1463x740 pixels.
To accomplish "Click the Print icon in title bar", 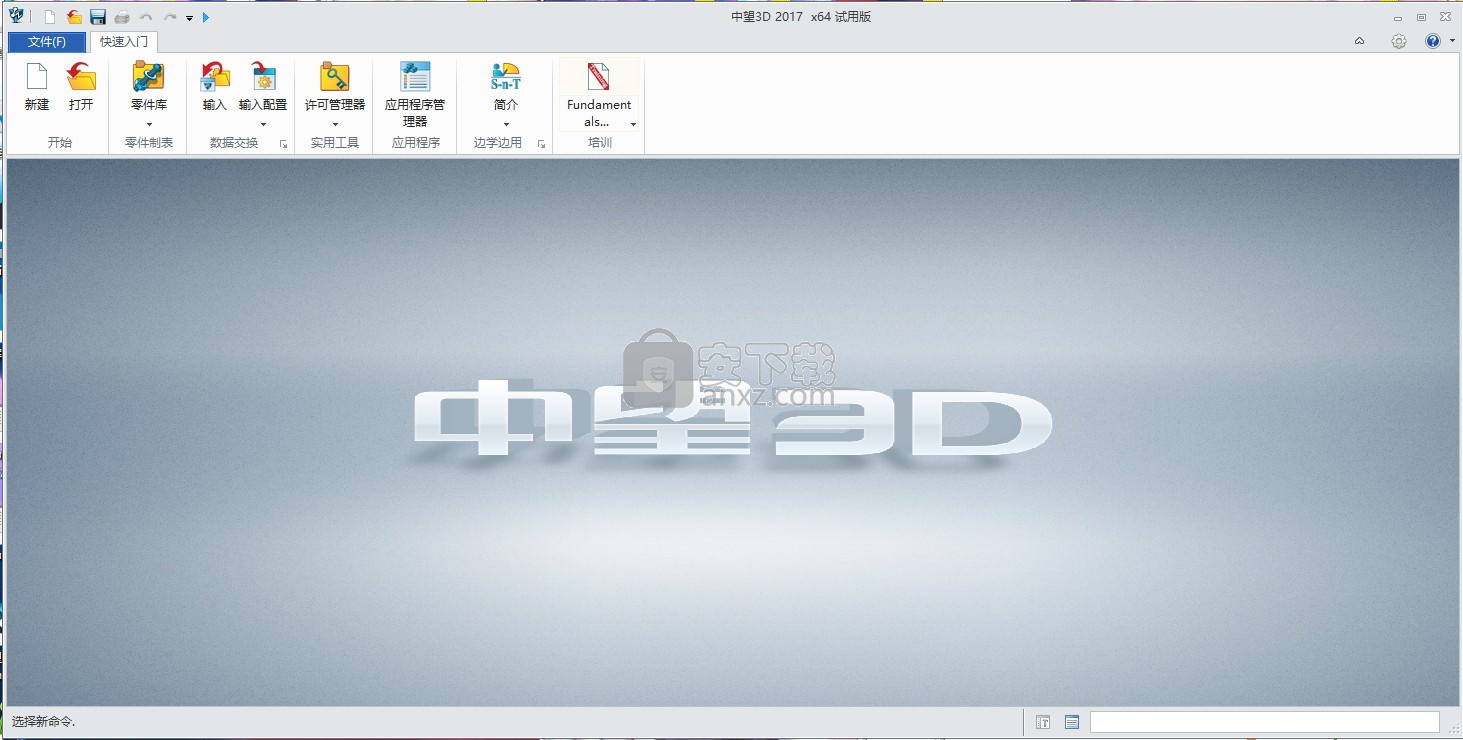I will coord(122,17).
